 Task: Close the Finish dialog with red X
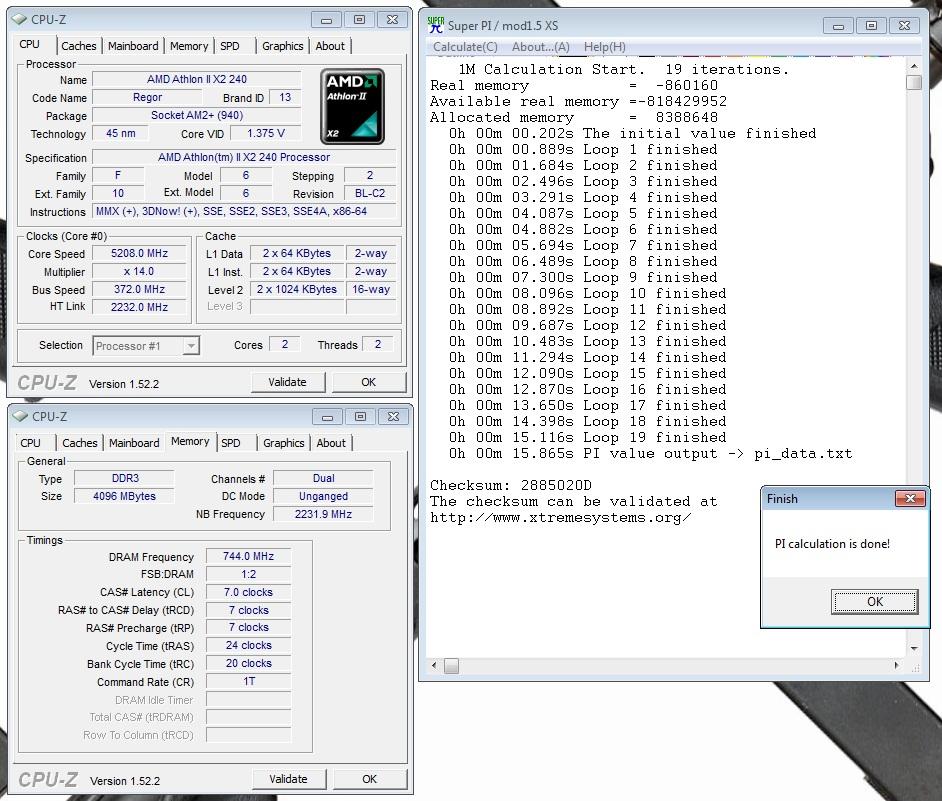[x=910, y=498]
